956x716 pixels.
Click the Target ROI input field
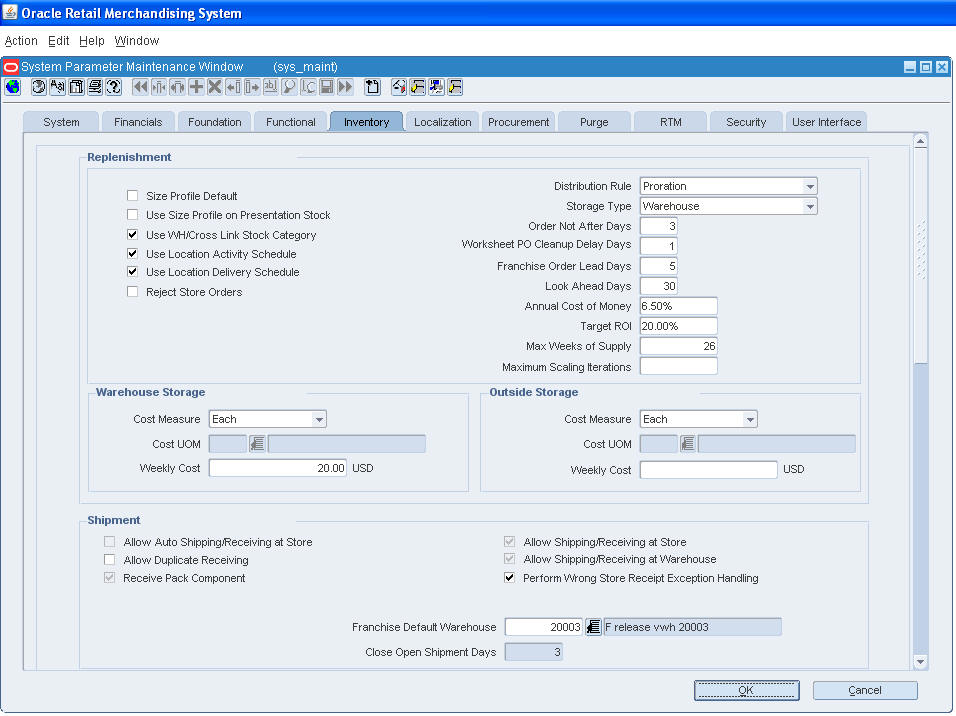click(678, 326)
